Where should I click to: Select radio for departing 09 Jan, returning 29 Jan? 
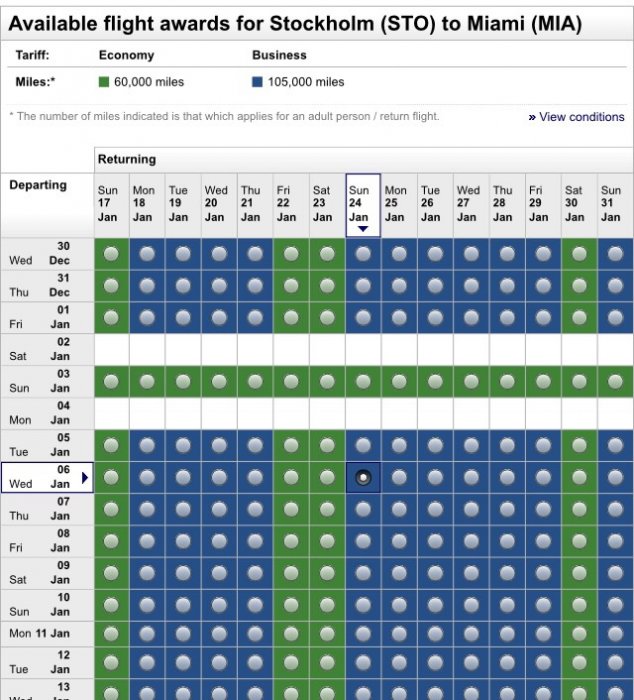543,574
